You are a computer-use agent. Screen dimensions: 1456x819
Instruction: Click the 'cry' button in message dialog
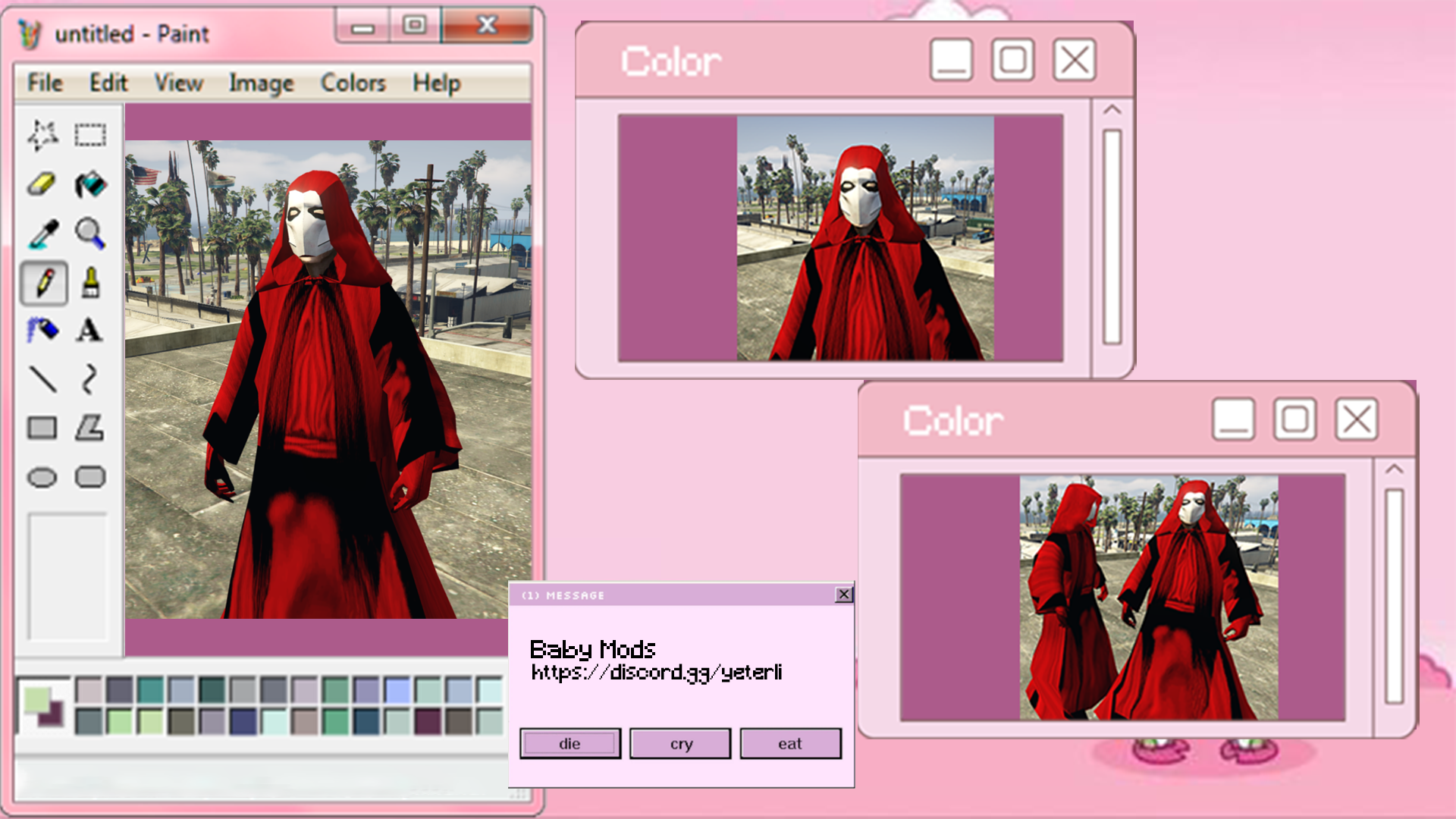pos(681,743)
